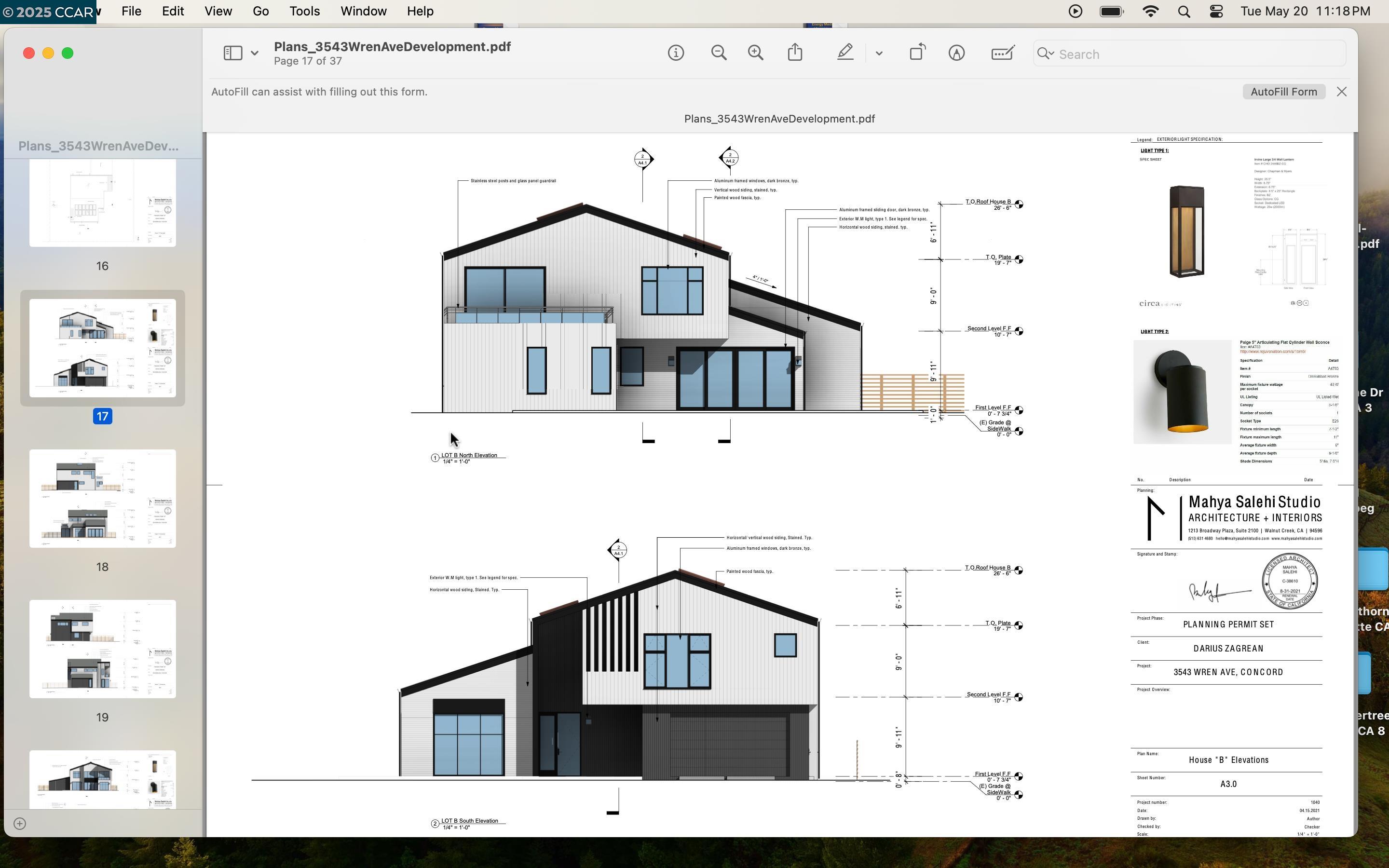Screen dimensions: 1389x868
Task: Dismiss the AutoFill banner
Action: tap(1341, 92)
